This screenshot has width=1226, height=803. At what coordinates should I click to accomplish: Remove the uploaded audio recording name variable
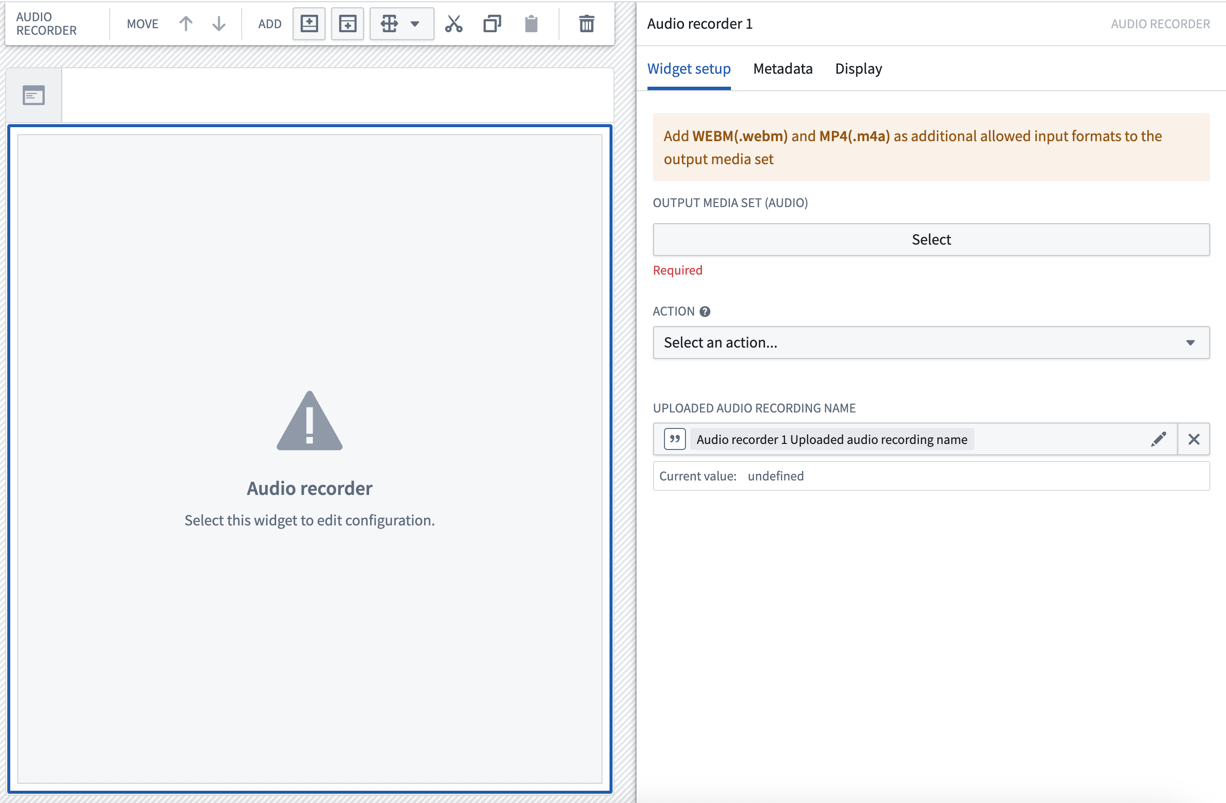pos(1194,439)
